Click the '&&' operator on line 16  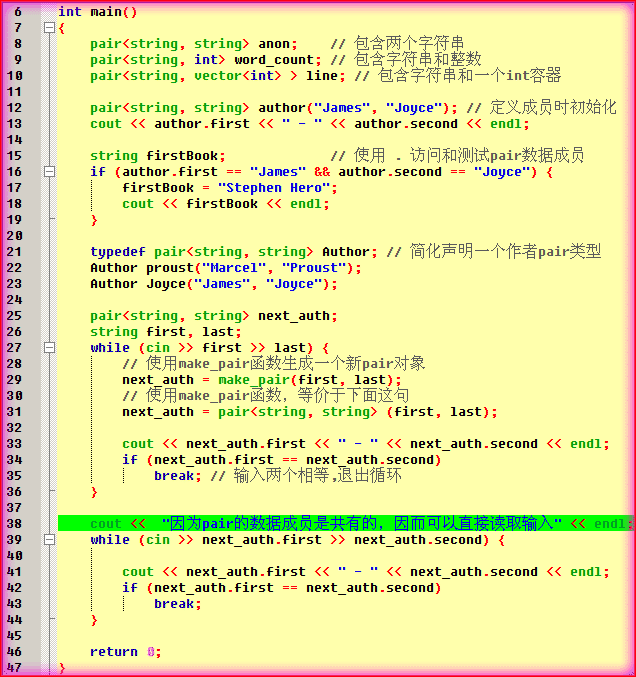pyautogui.click(x=322, y=172)
